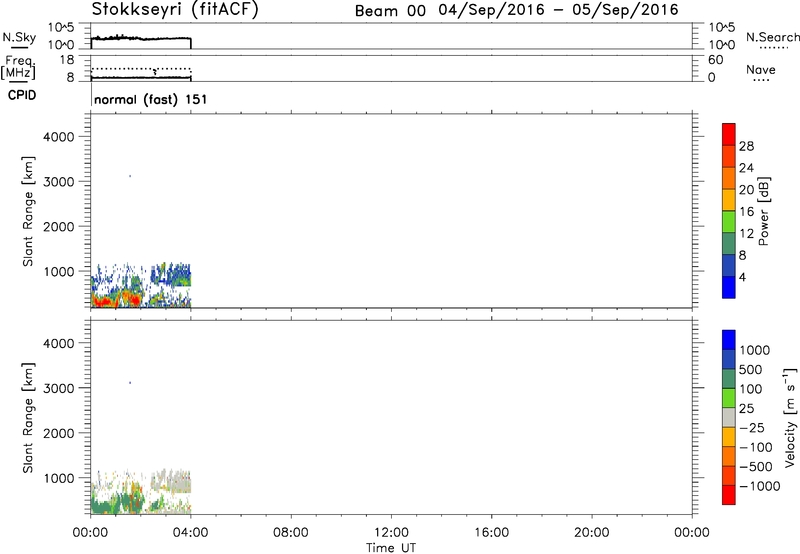
Task: Click the 20:00 time axis label
Action: click(591, 533)
